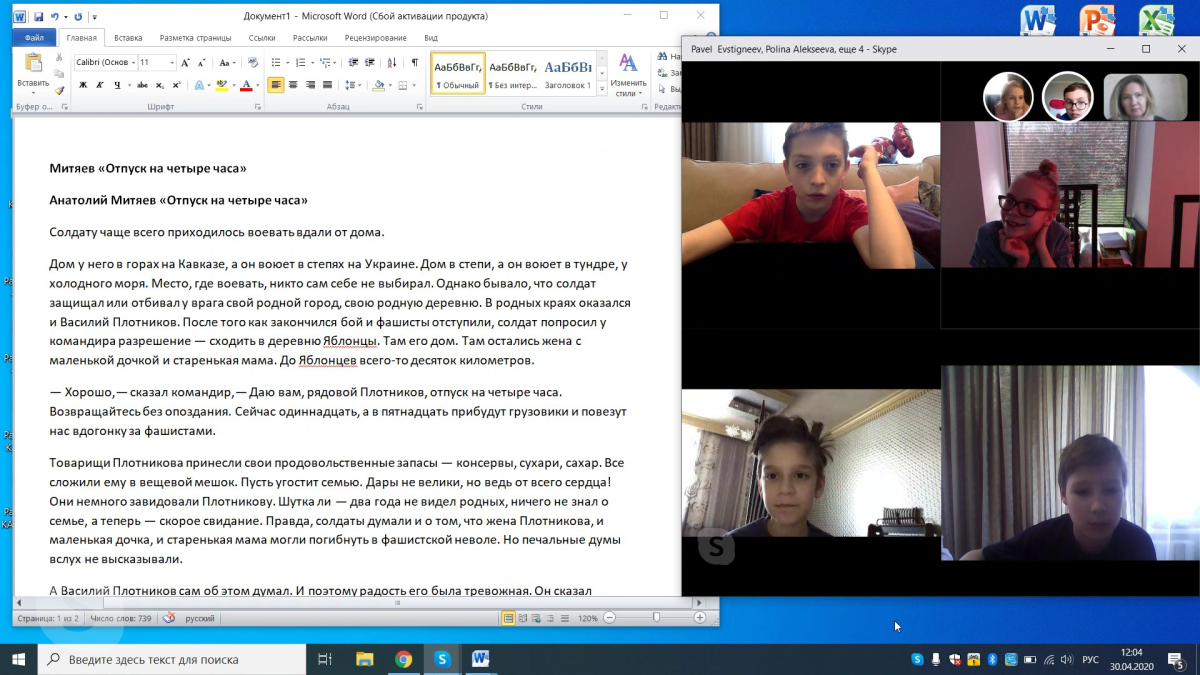Click the text highlight color button
The height and width of the screenshot is (675, 1200).
222,85
